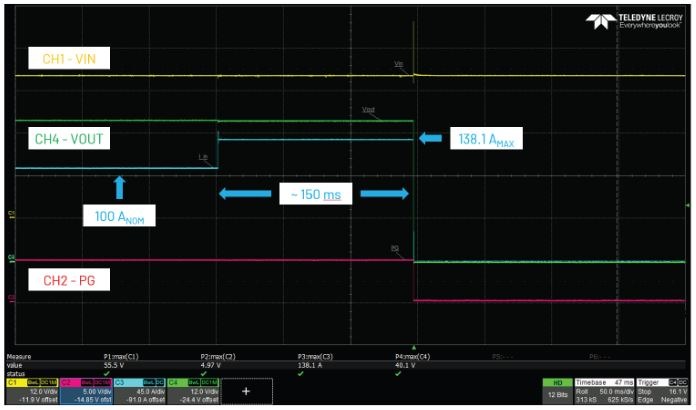The width and height of the screenshot is (696, 410).
Task: Click the 40.1 V measurement value
Action: click(405, 366)
